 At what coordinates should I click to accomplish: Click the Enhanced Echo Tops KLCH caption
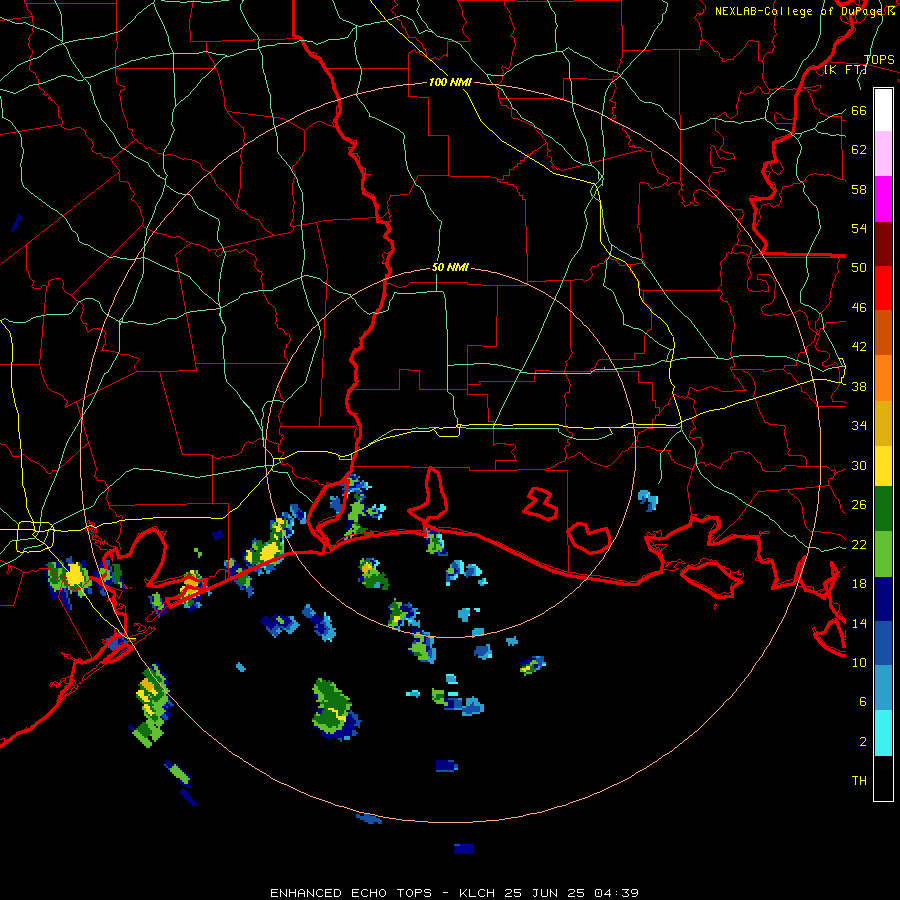coord(454,893)
